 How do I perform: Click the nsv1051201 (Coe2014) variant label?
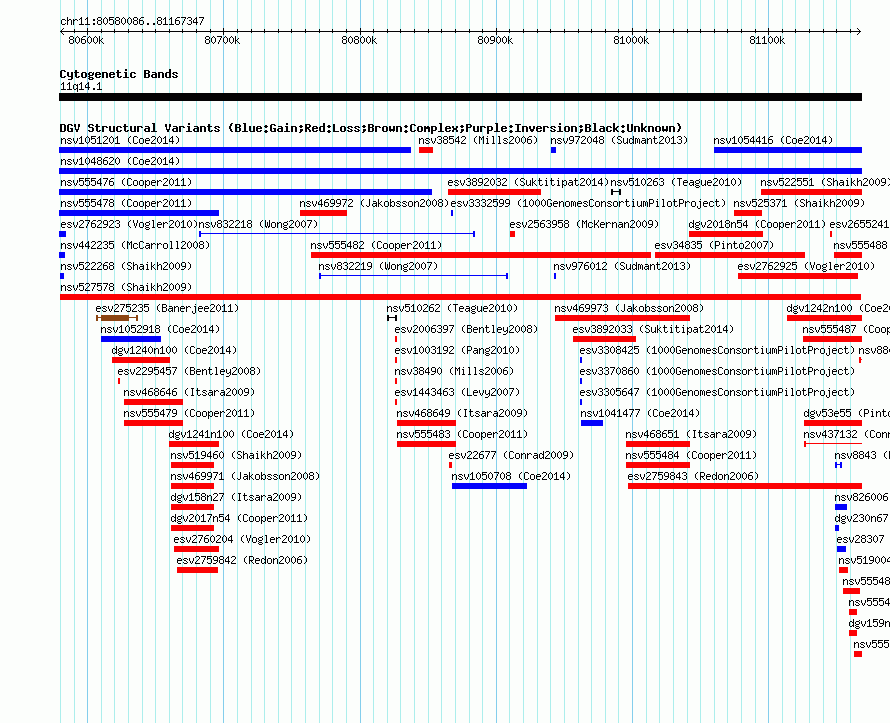pos(120,140)
